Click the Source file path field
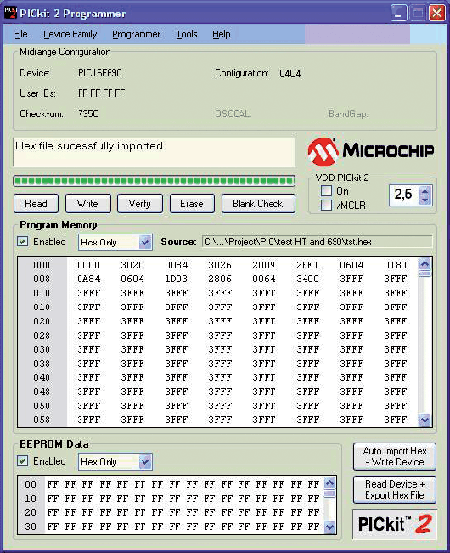This screenshot has width=450, height=553. 317,242
